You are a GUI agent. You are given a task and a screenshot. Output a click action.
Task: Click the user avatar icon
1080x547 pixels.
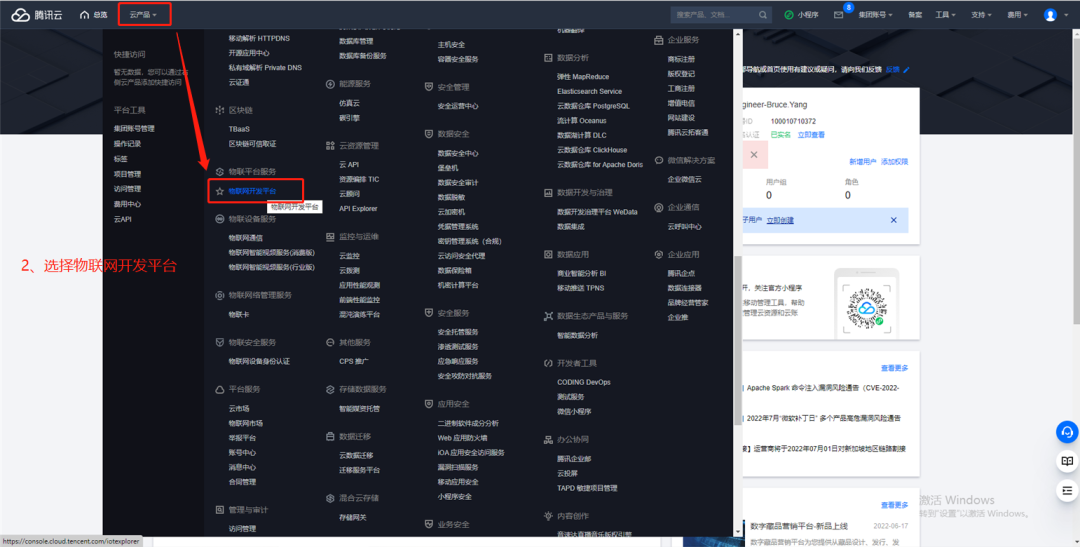1050,14
